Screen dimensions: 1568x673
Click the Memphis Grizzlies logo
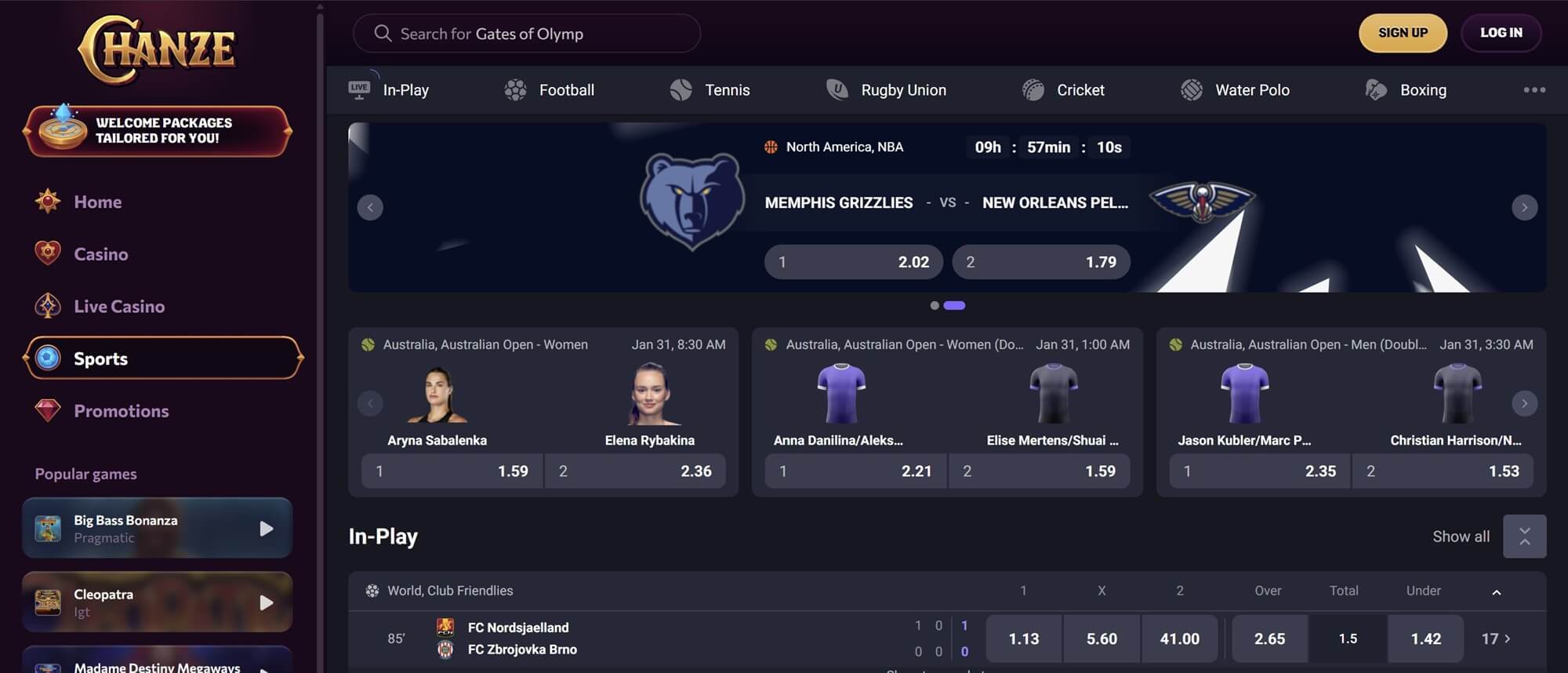click(691, 202)
